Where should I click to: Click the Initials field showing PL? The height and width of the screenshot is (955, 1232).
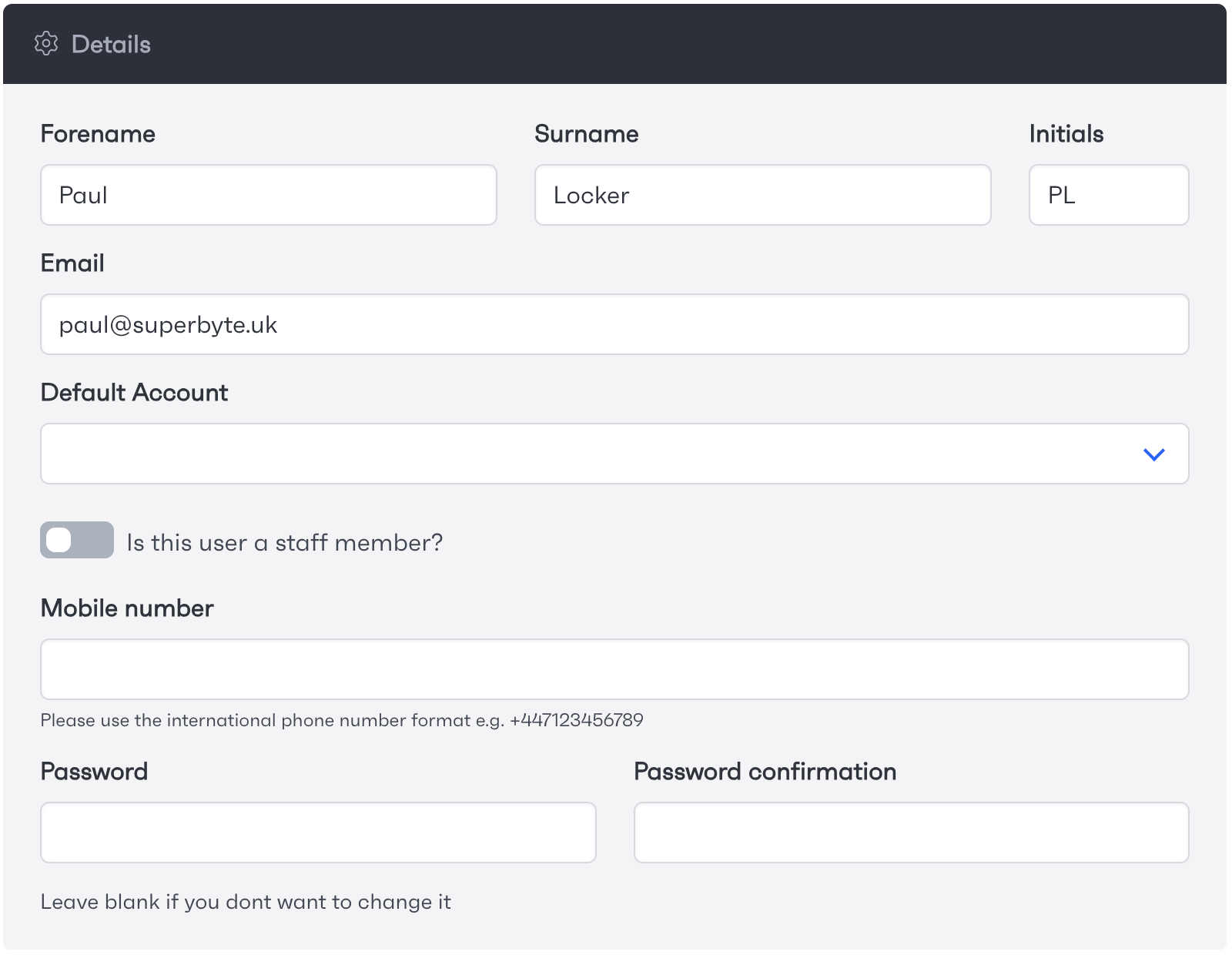point(1109,195)
